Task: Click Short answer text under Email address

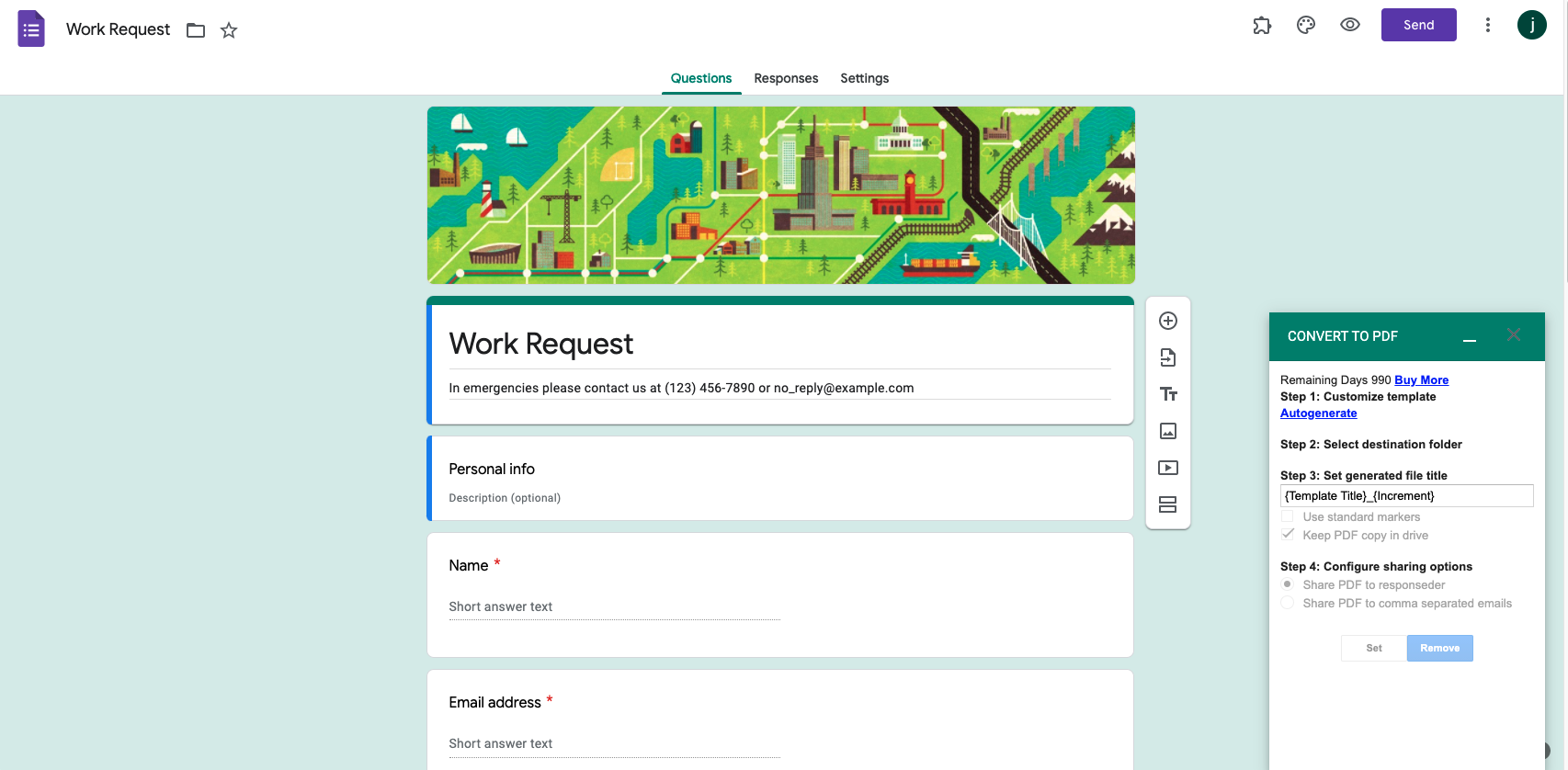Action: [500, 743]
